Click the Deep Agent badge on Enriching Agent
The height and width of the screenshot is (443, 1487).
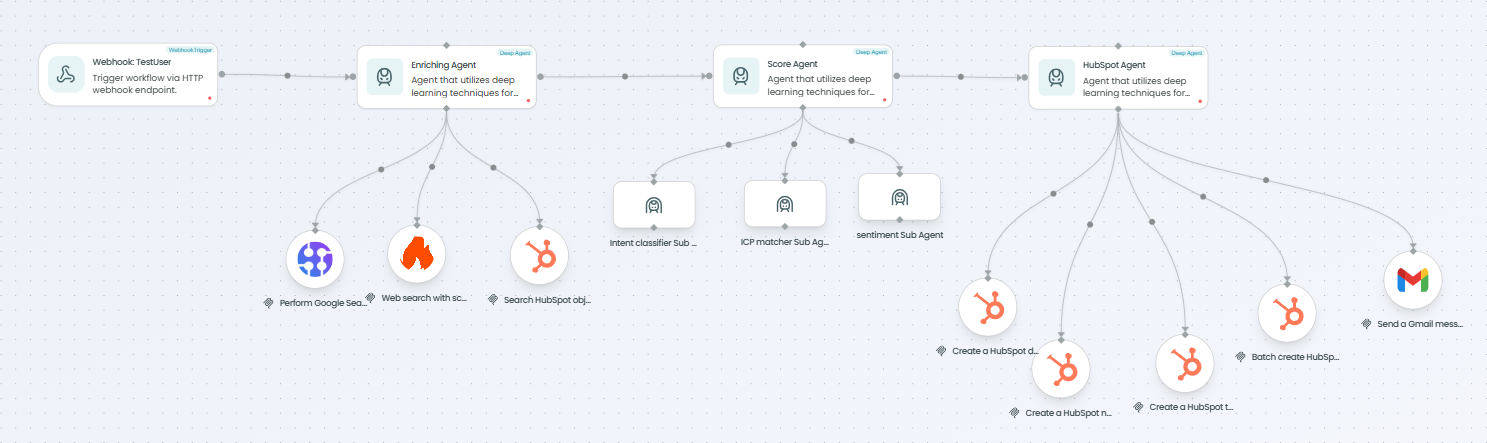click(x=514, y=52)
